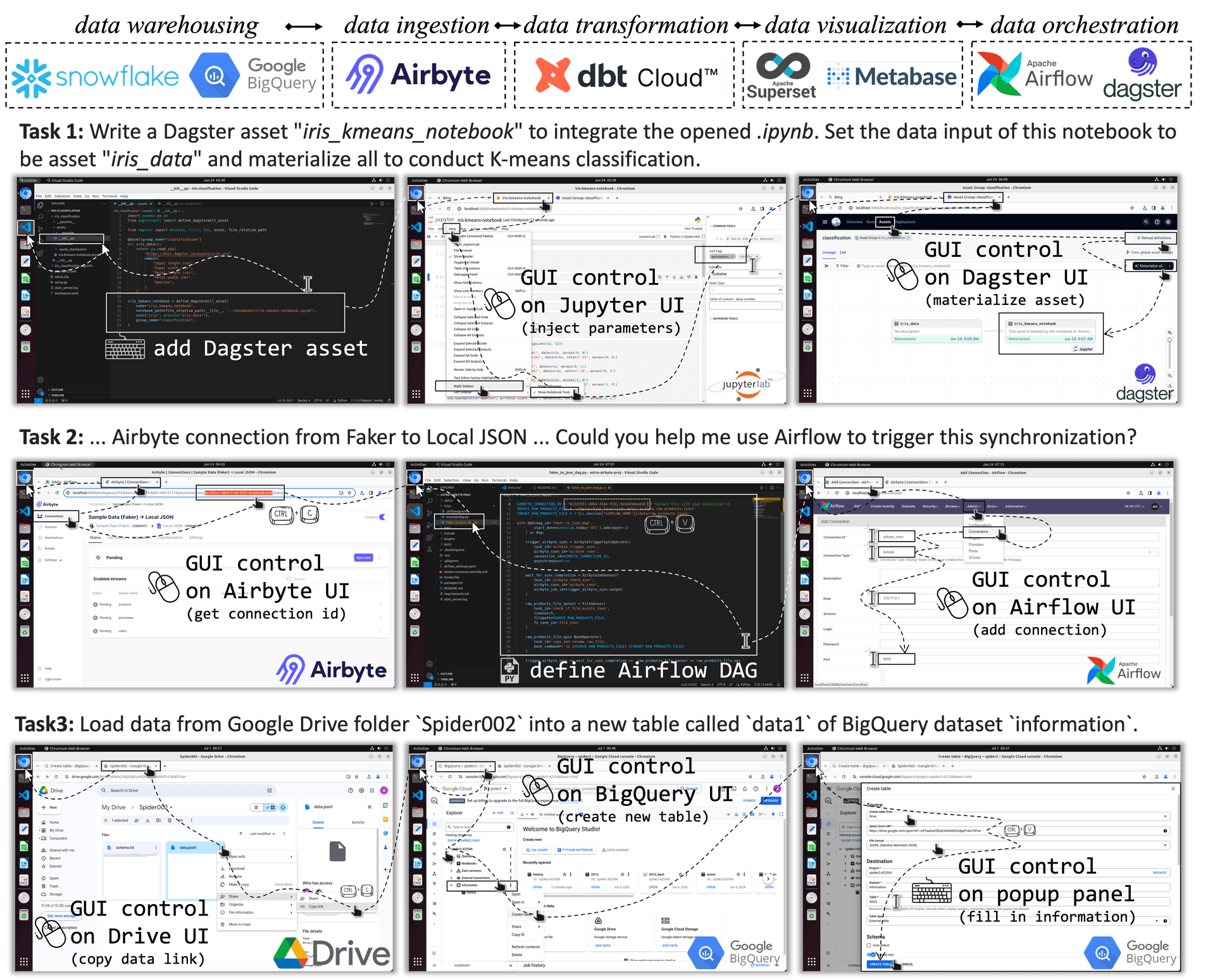Drive screenshot: open Drive settings gear icon
The image size is (1215, 980).
[x=361, y=790]
